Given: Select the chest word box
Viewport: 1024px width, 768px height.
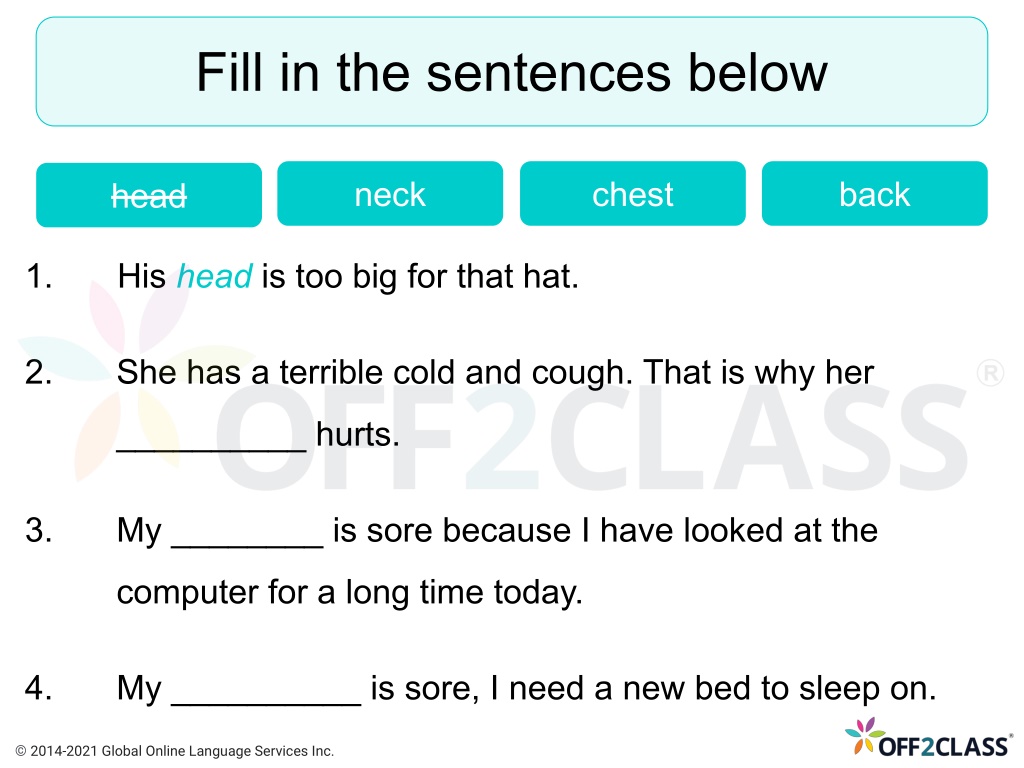Looking at the screenshot, I should coord(632,193).
